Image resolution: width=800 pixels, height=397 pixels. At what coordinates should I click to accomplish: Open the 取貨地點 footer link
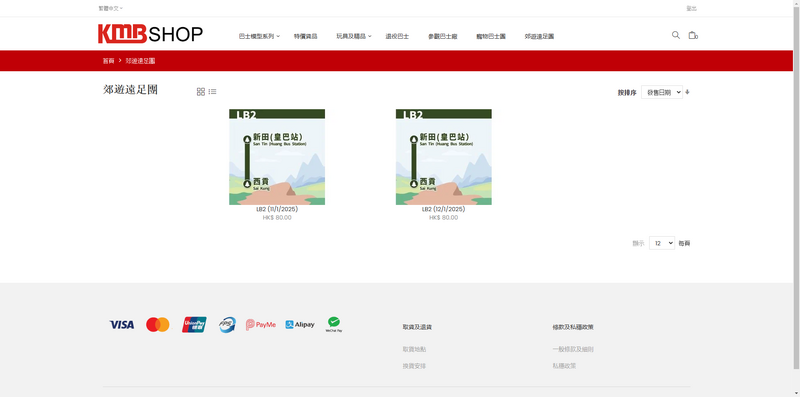pos(414,350)
